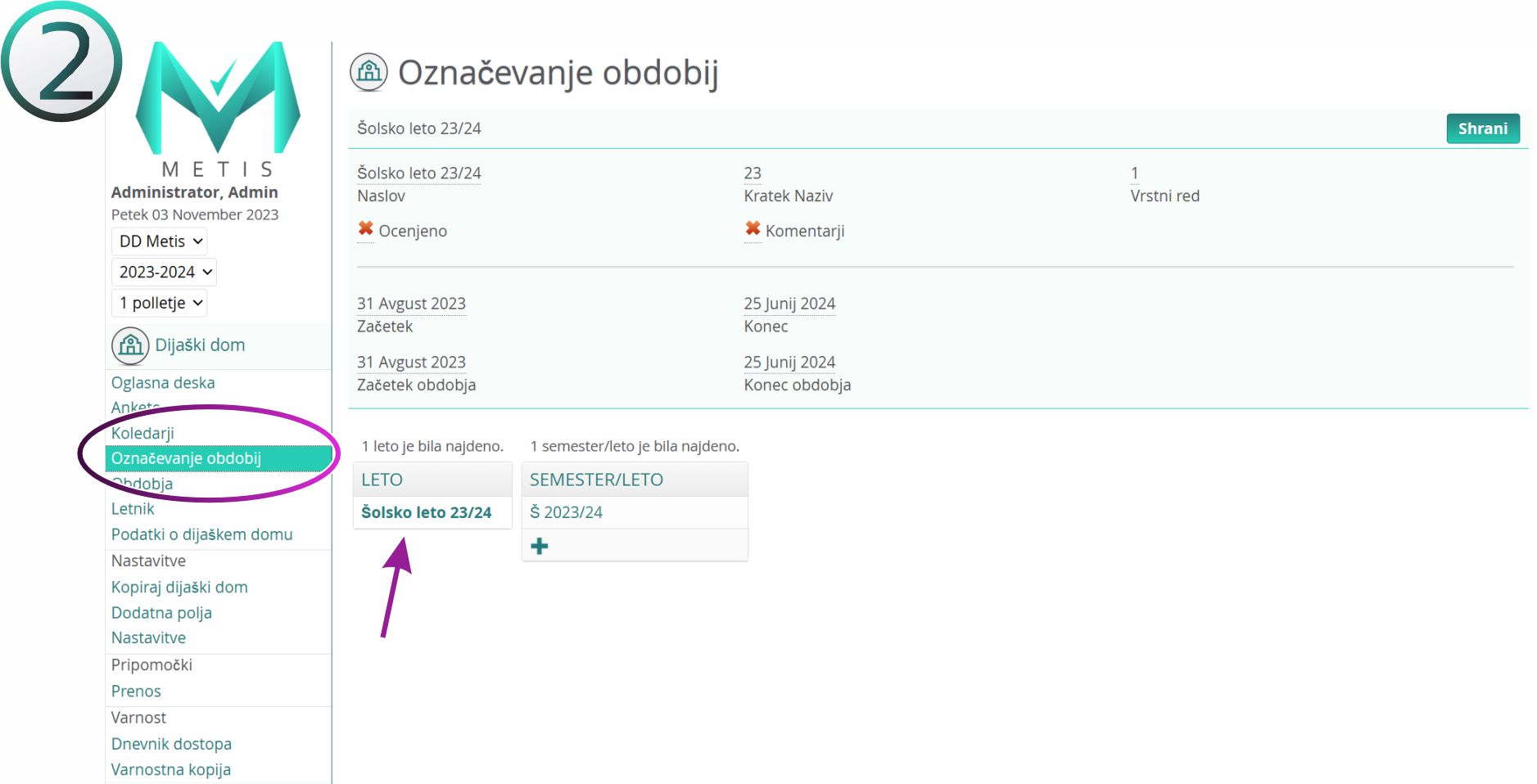The width and height of the screenshot is (1537, 784).
Task: Open the 2023-2024 school year dropdown
Action: click(165, 272)
